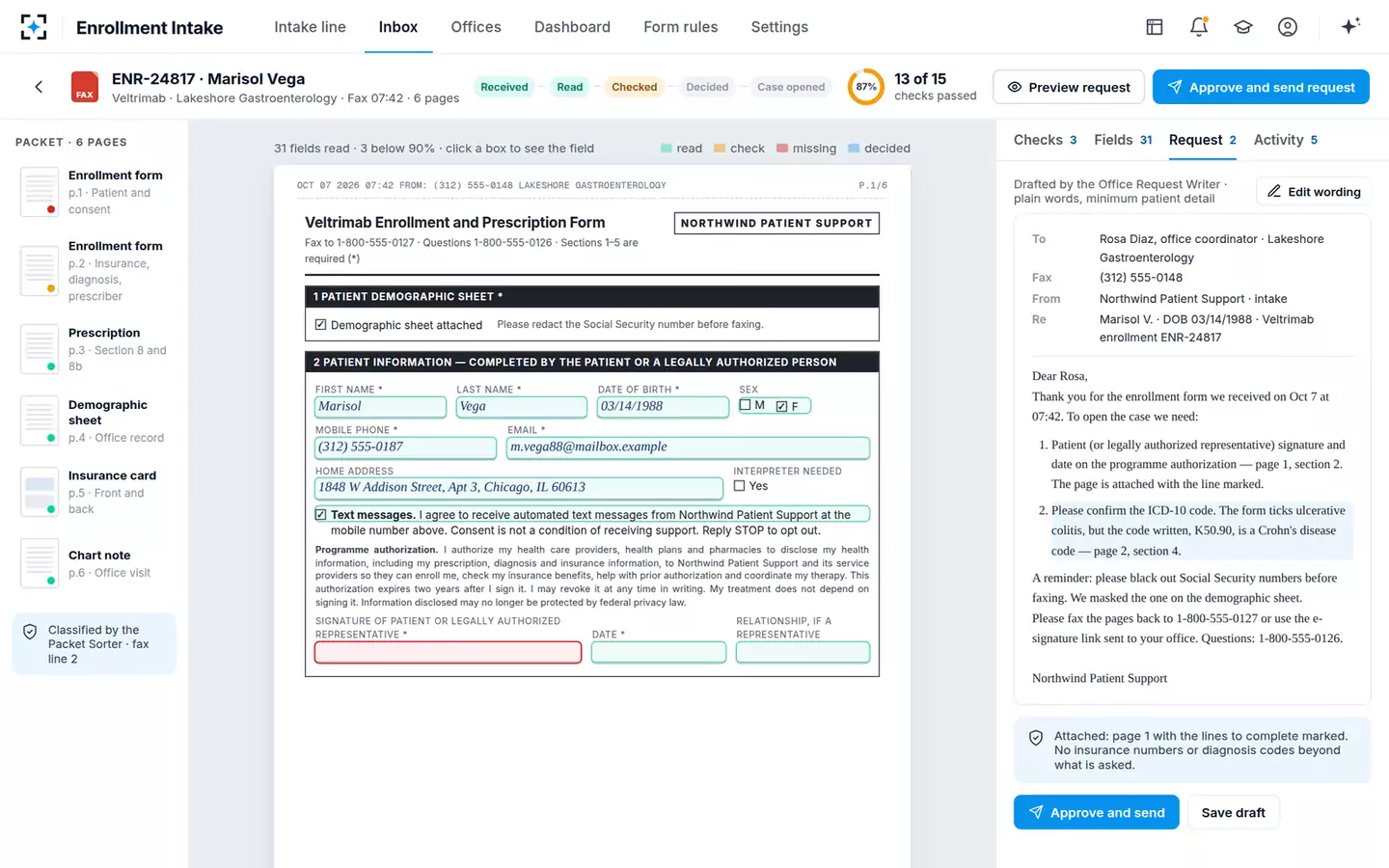Click Approve and send request button
Viewport: 1389px width, 868px height.
pos(1261,87)
